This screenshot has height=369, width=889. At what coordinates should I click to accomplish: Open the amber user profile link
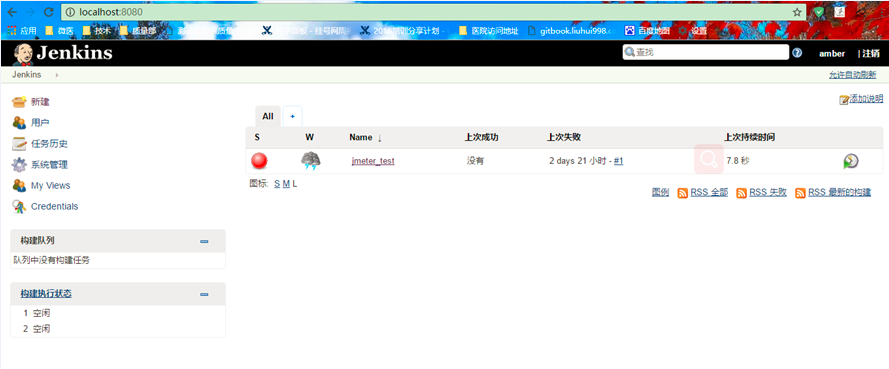click(832, 53)
